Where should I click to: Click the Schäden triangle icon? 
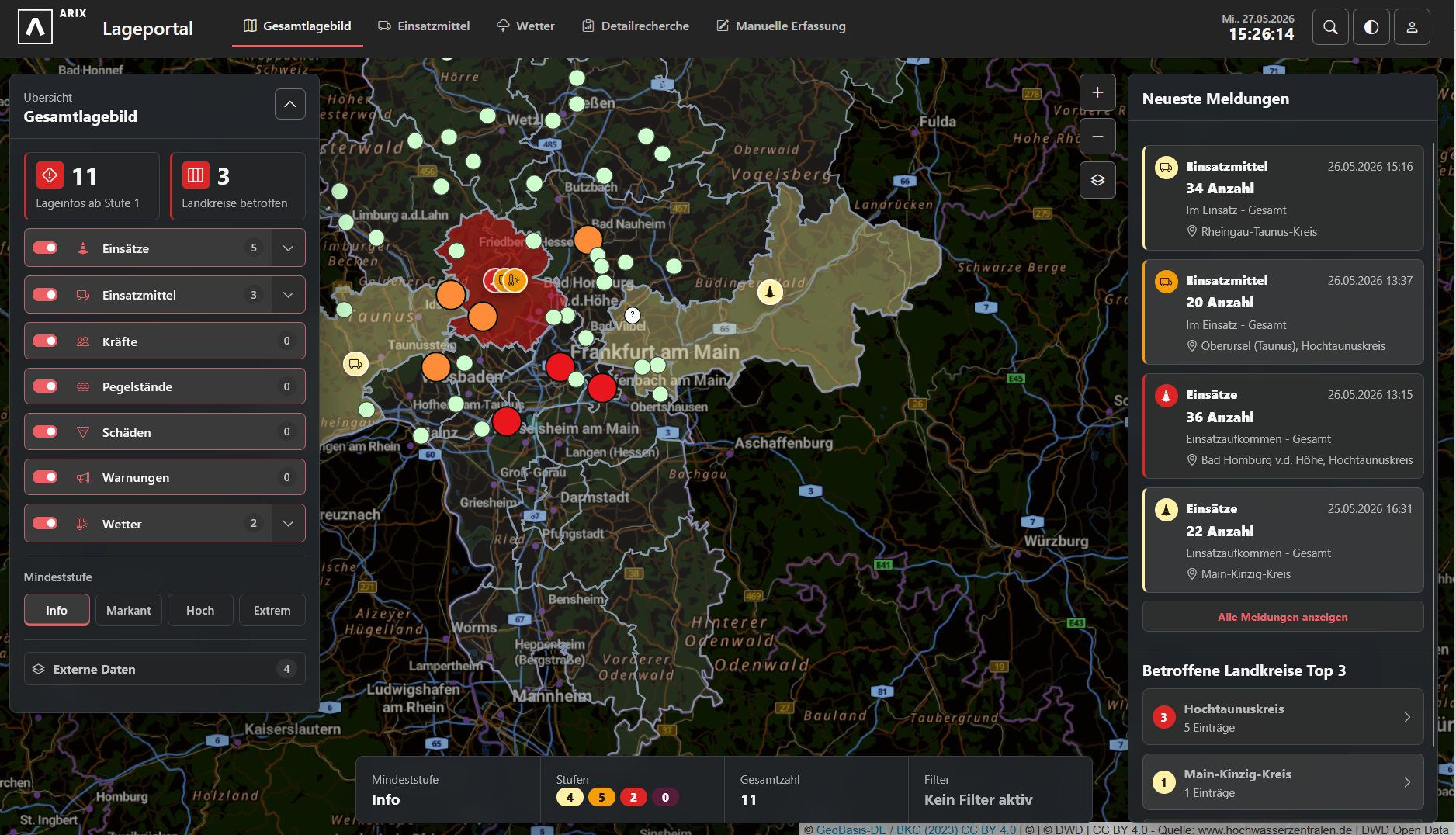(83, 432)
